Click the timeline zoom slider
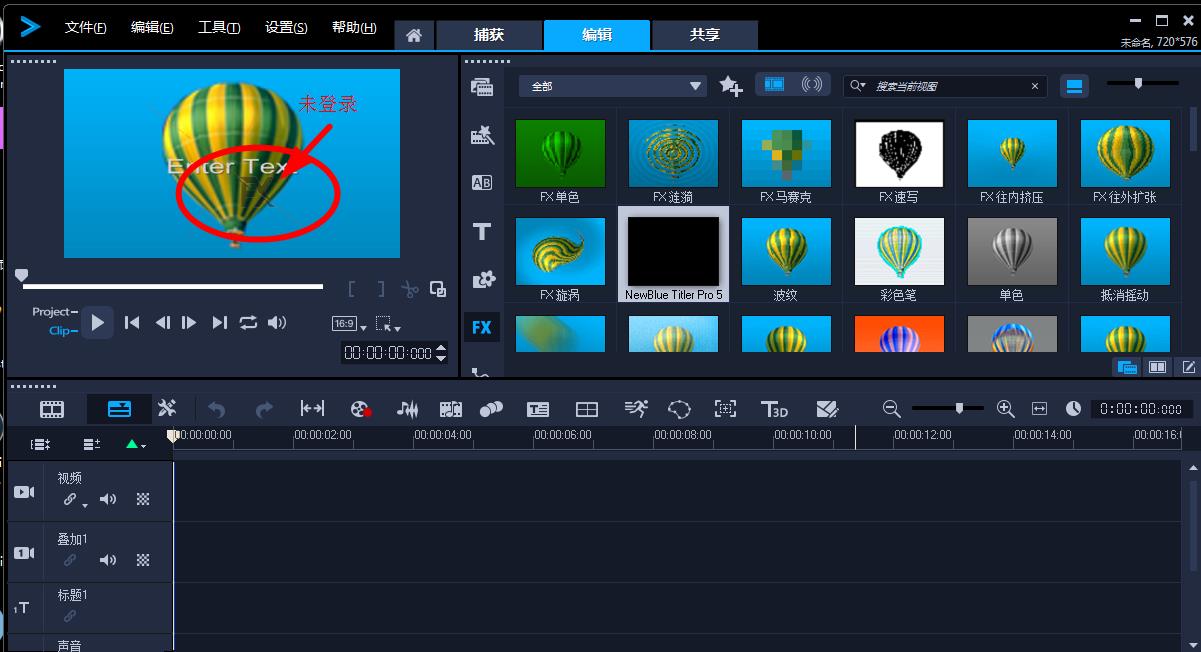 [x=959, y=408]
